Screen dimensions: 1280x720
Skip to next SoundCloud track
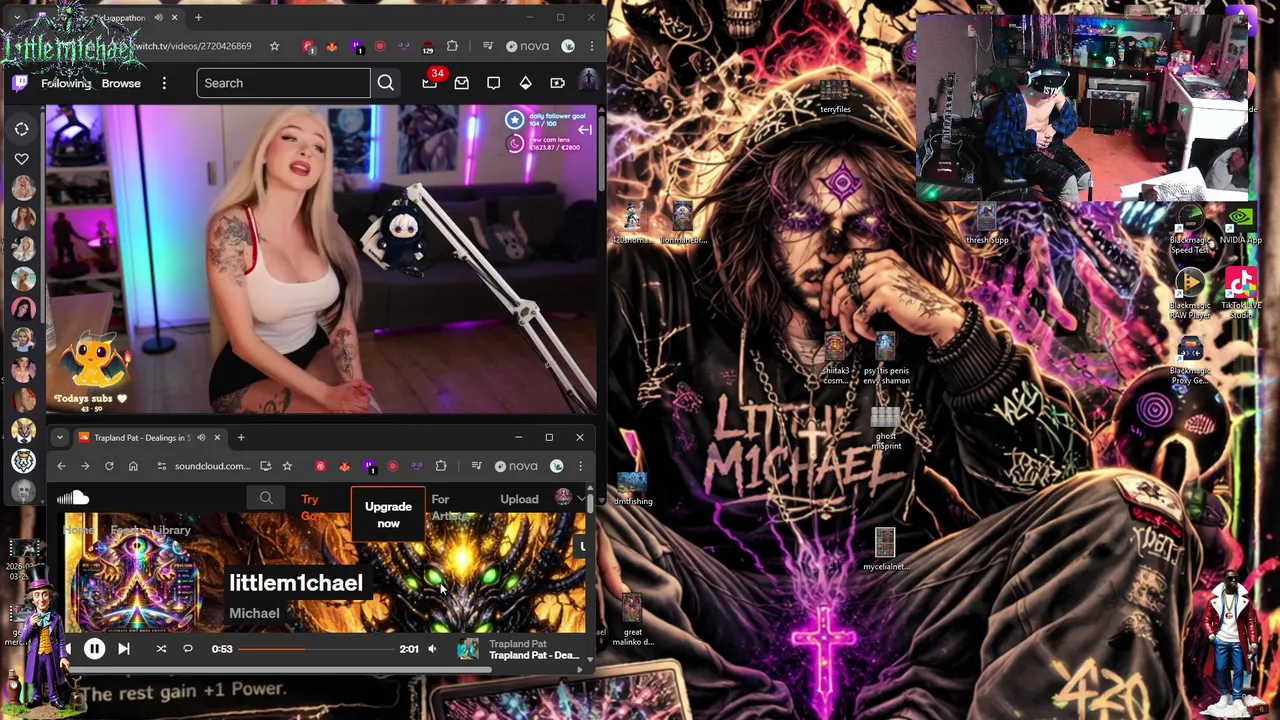[124, 649]
